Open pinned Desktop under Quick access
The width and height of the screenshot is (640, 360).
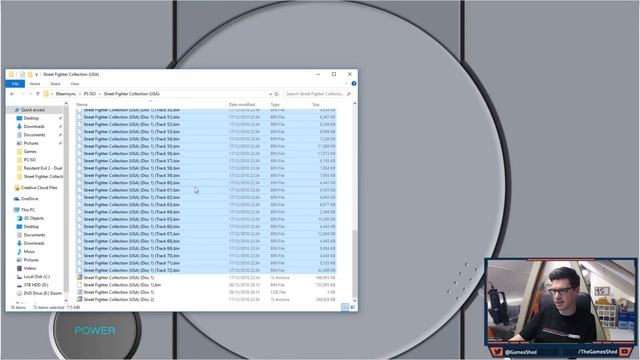click(x=31, y=118)
